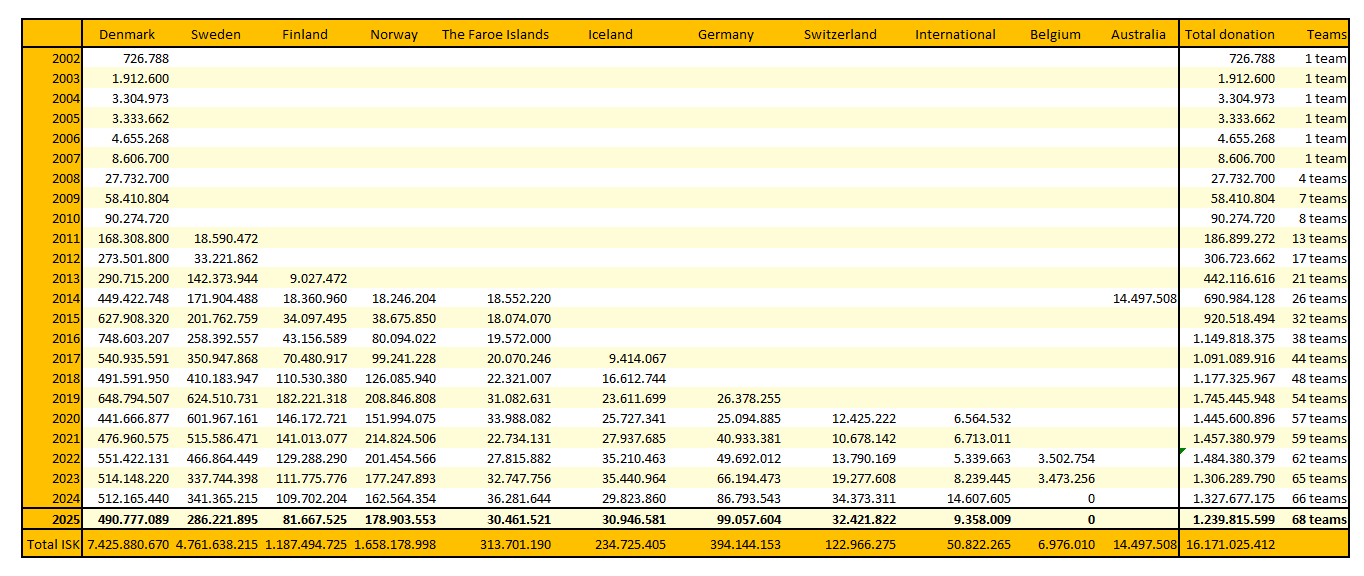Click the Teams column header
The width and height of the screenshot is (1364, 576).
tap(1326, 34)
